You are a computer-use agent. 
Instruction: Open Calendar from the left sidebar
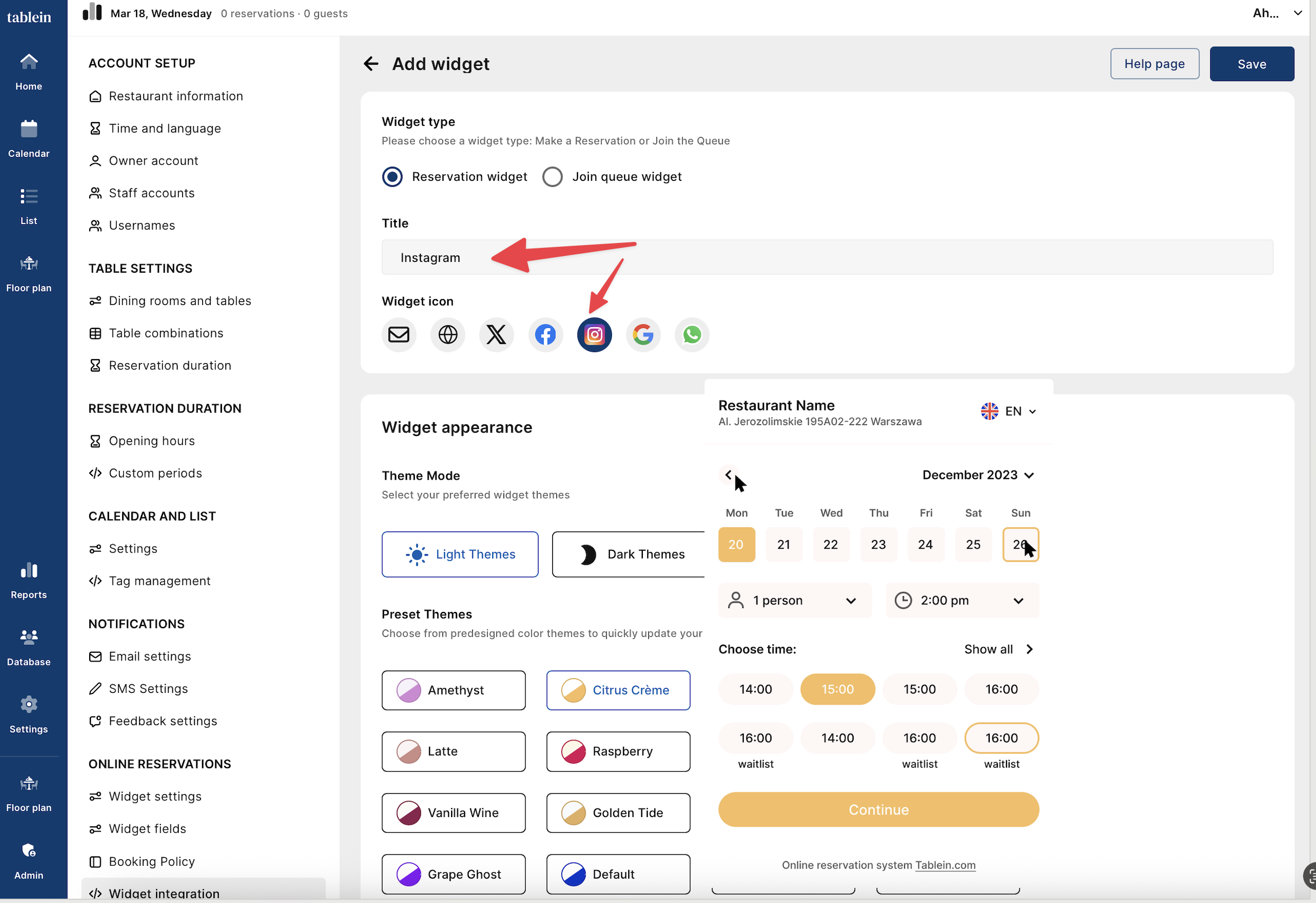[28, 139]
